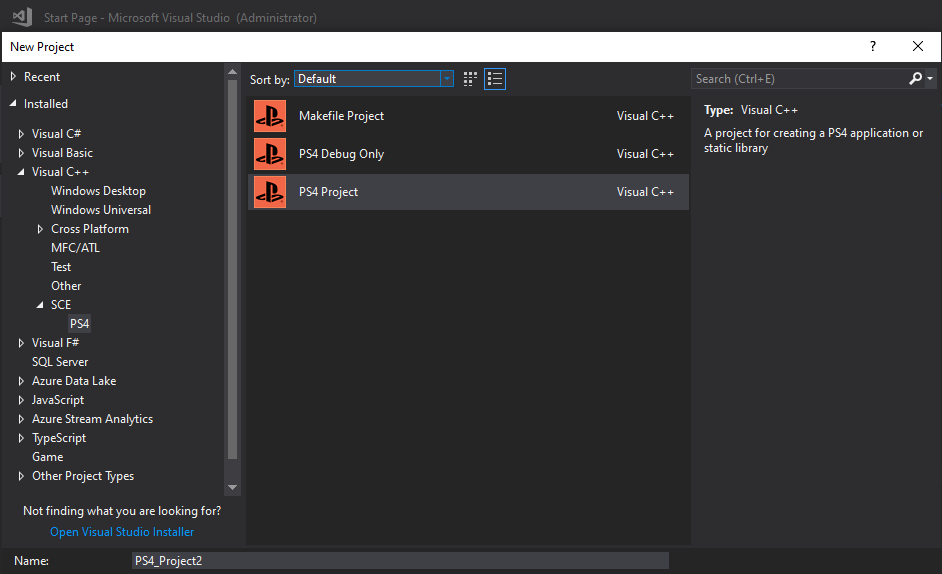Click the Visual Studio logo in title bar
This screenshot has width=942, height=574.
(x=23, y=17)
